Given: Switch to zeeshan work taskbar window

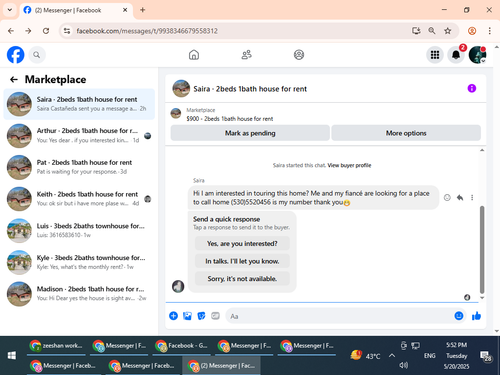Looking at the screenshot, I should 56,346.
